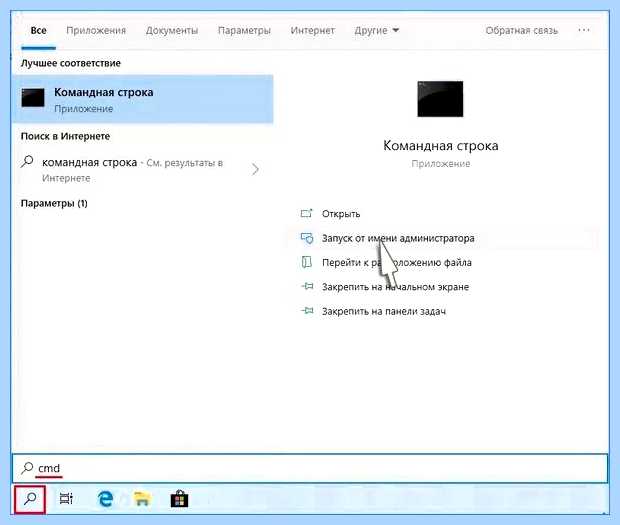Choose Запуск от имени администратора

pyautogui.click(x=398, y=238)
